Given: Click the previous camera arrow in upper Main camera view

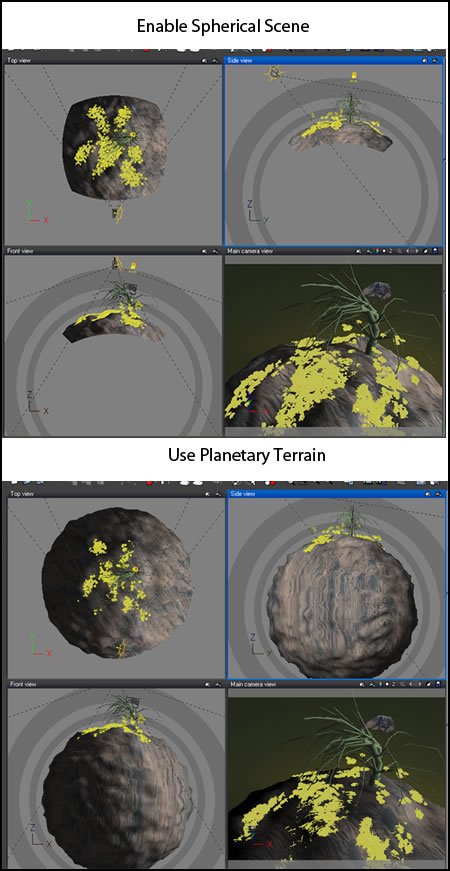Looking at the screenshot, I should tap(408, 251).
